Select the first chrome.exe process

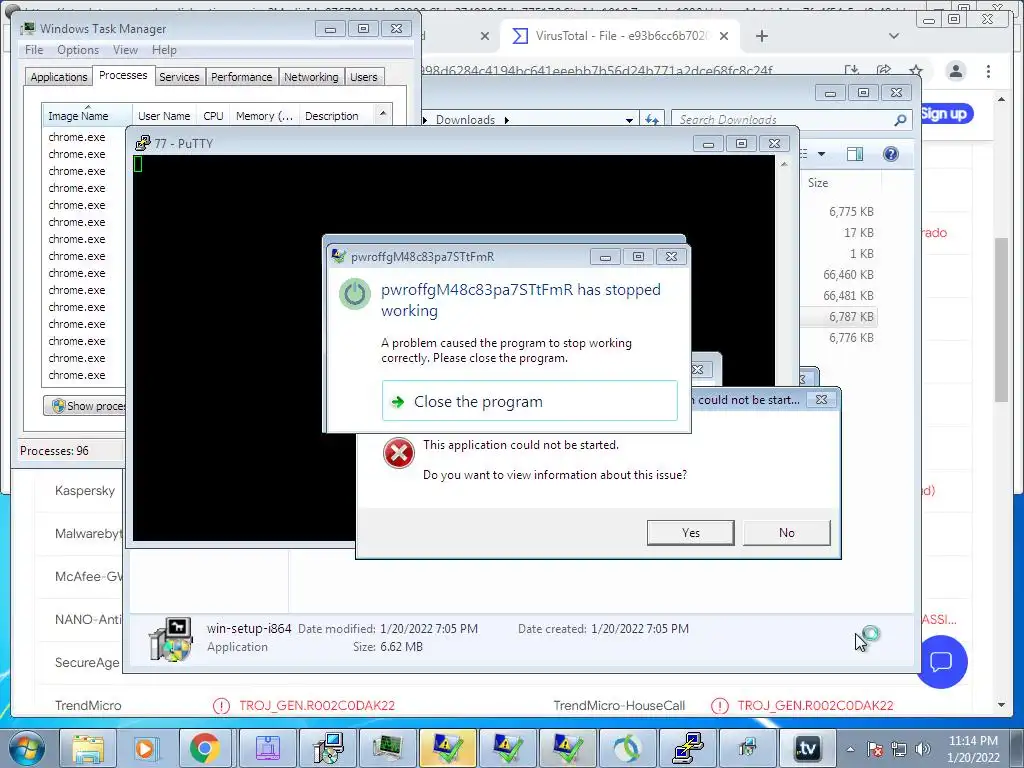tap(77, 137)
